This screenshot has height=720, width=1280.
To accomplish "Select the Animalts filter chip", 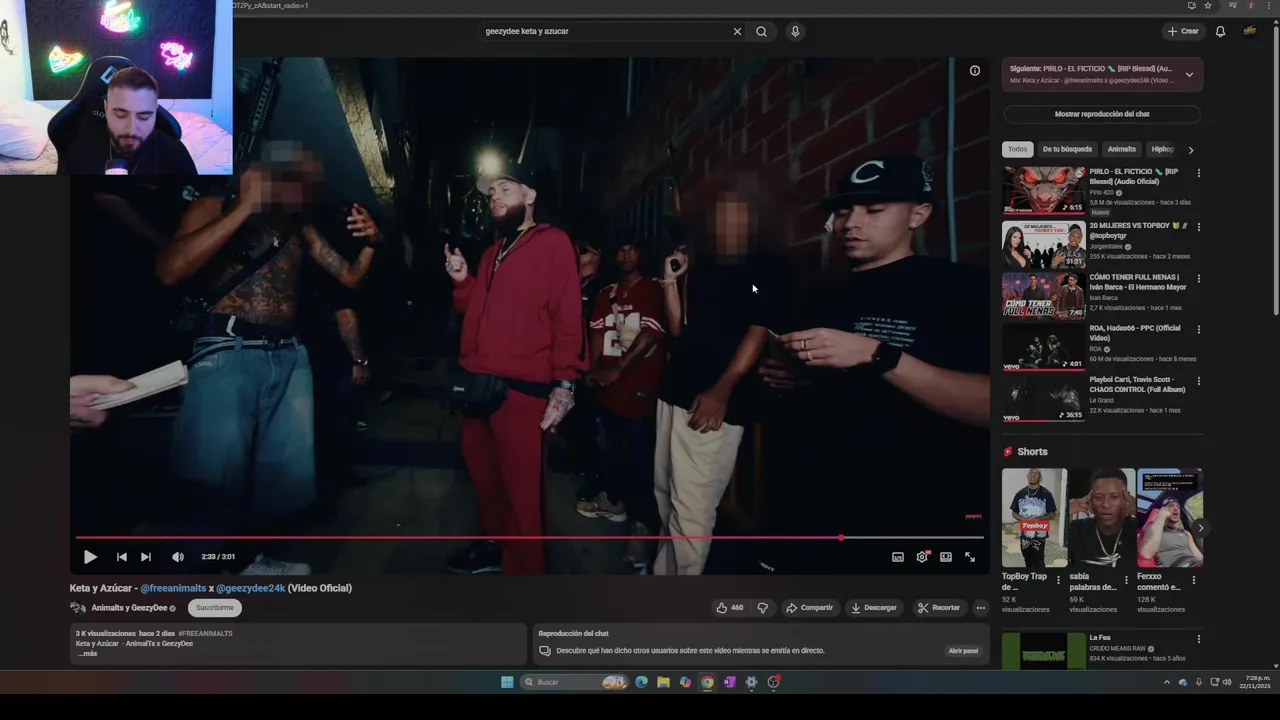I will pos(1122,149).
